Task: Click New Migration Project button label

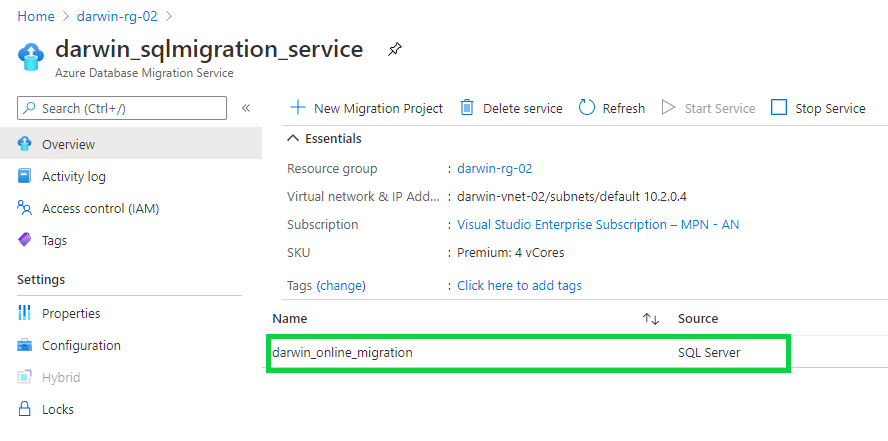Action: (x=378, y=108)
